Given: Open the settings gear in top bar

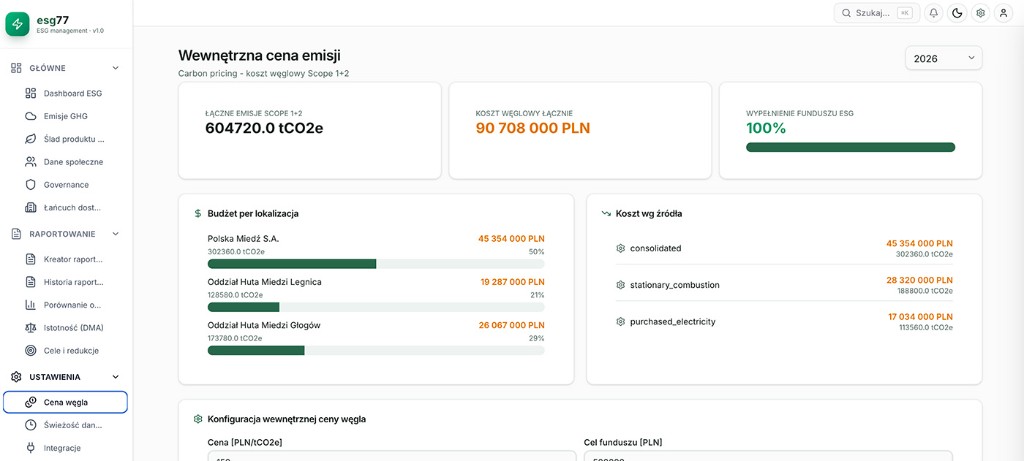Looking at the screenshot, I should coord(980,13).
